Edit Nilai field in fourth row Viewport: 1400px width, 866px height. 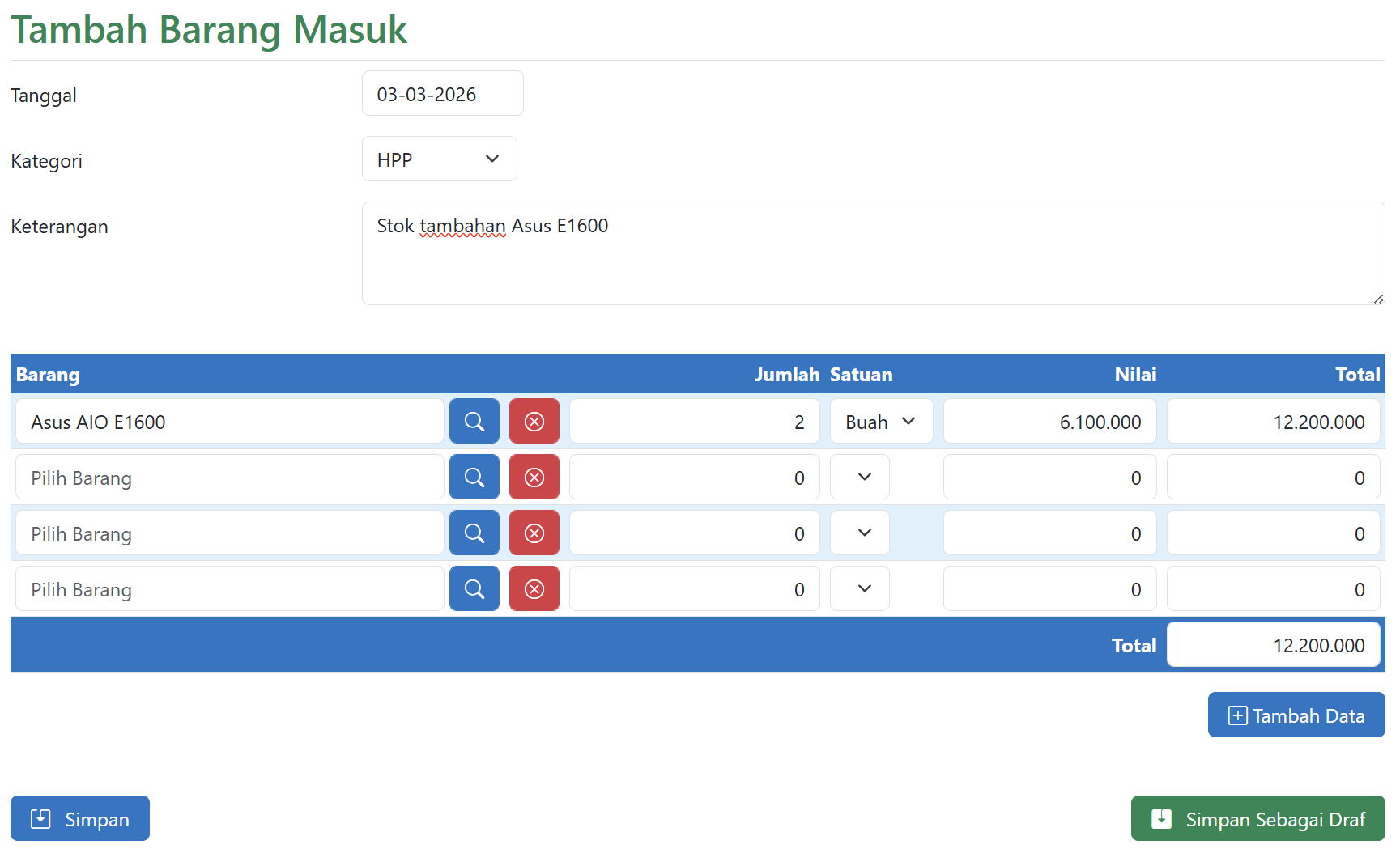[1050, 588]
